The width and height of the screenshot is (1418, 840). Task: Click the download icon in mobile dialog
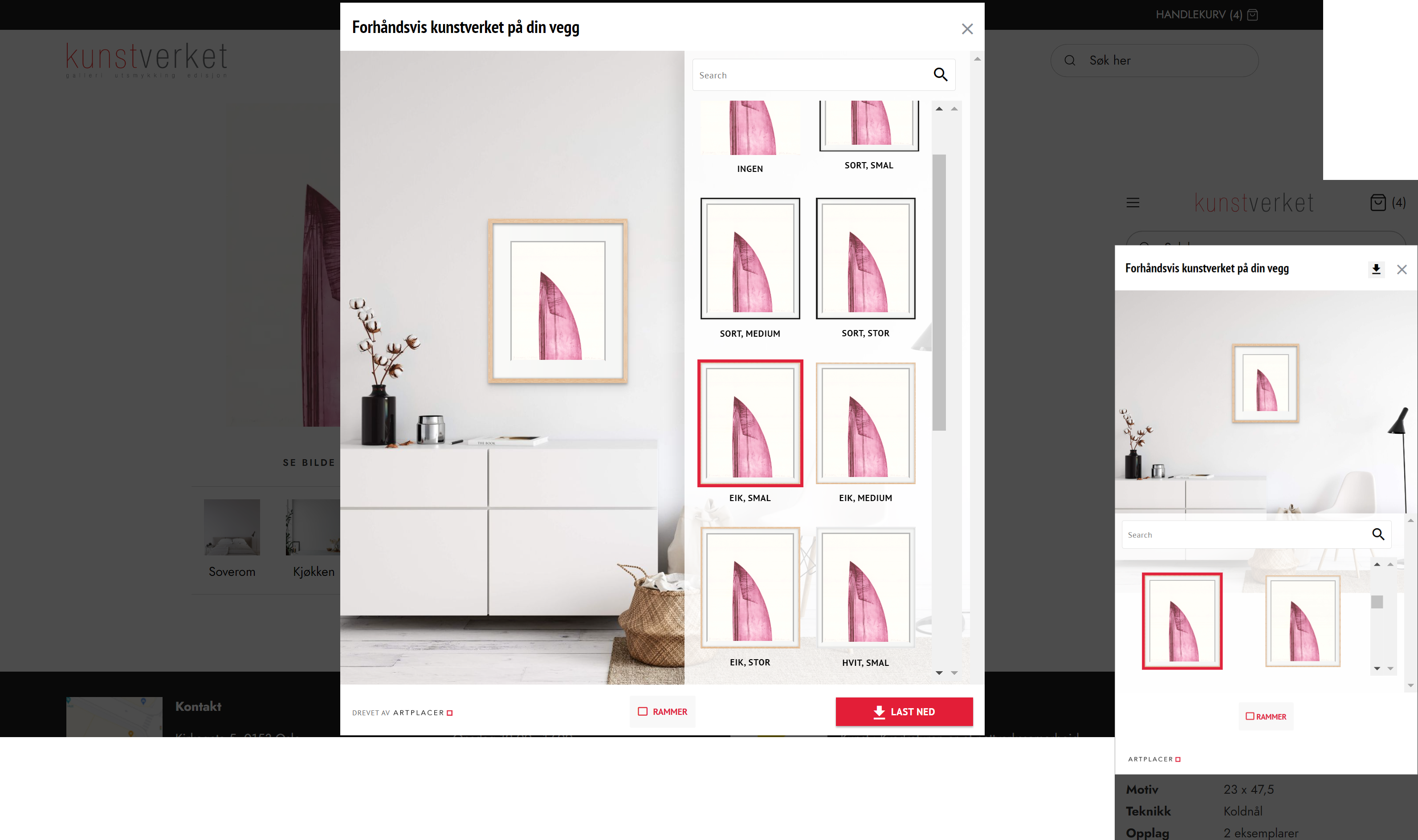[x=1376, y=269]
